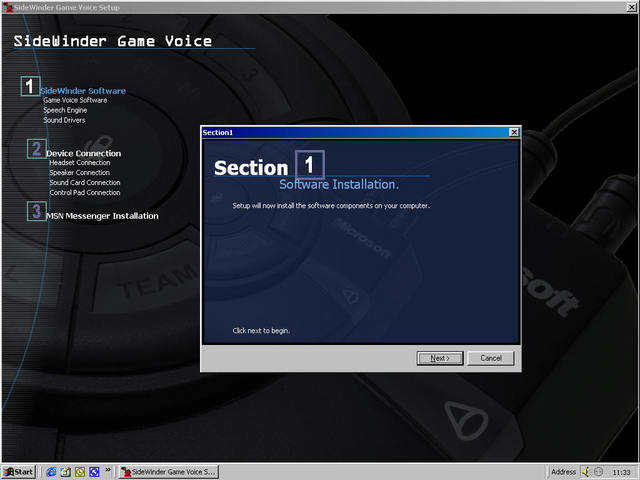Open the Start menu
Viewport: 640px width, 480px height.
click(18, 472)
